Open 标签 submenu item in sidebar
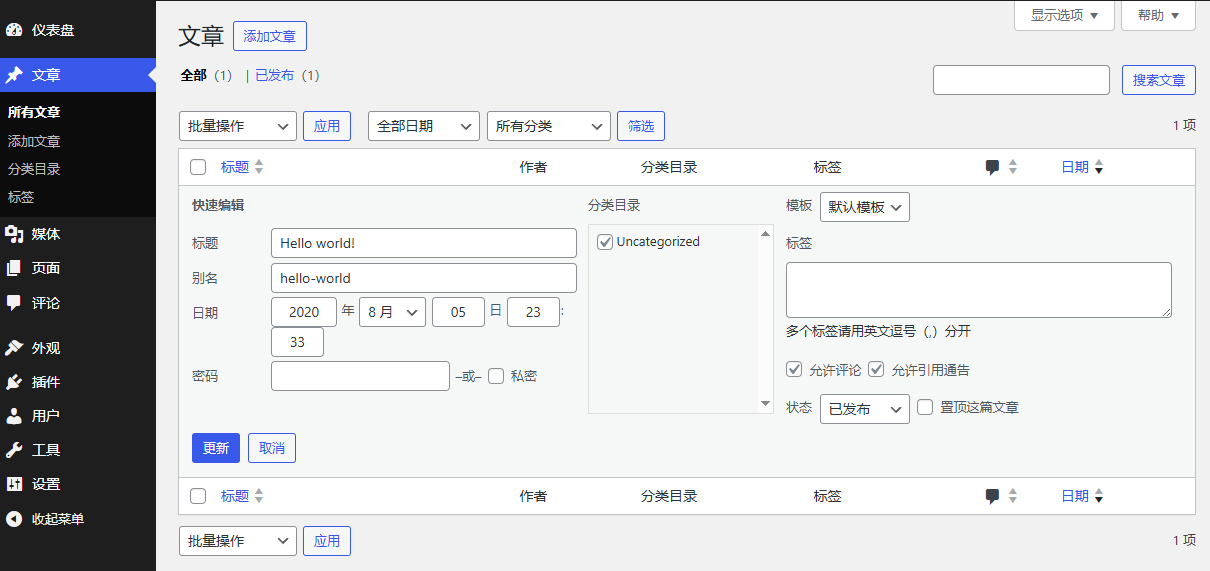Viewport: 1210px width, 571px height. pos(21,197)
